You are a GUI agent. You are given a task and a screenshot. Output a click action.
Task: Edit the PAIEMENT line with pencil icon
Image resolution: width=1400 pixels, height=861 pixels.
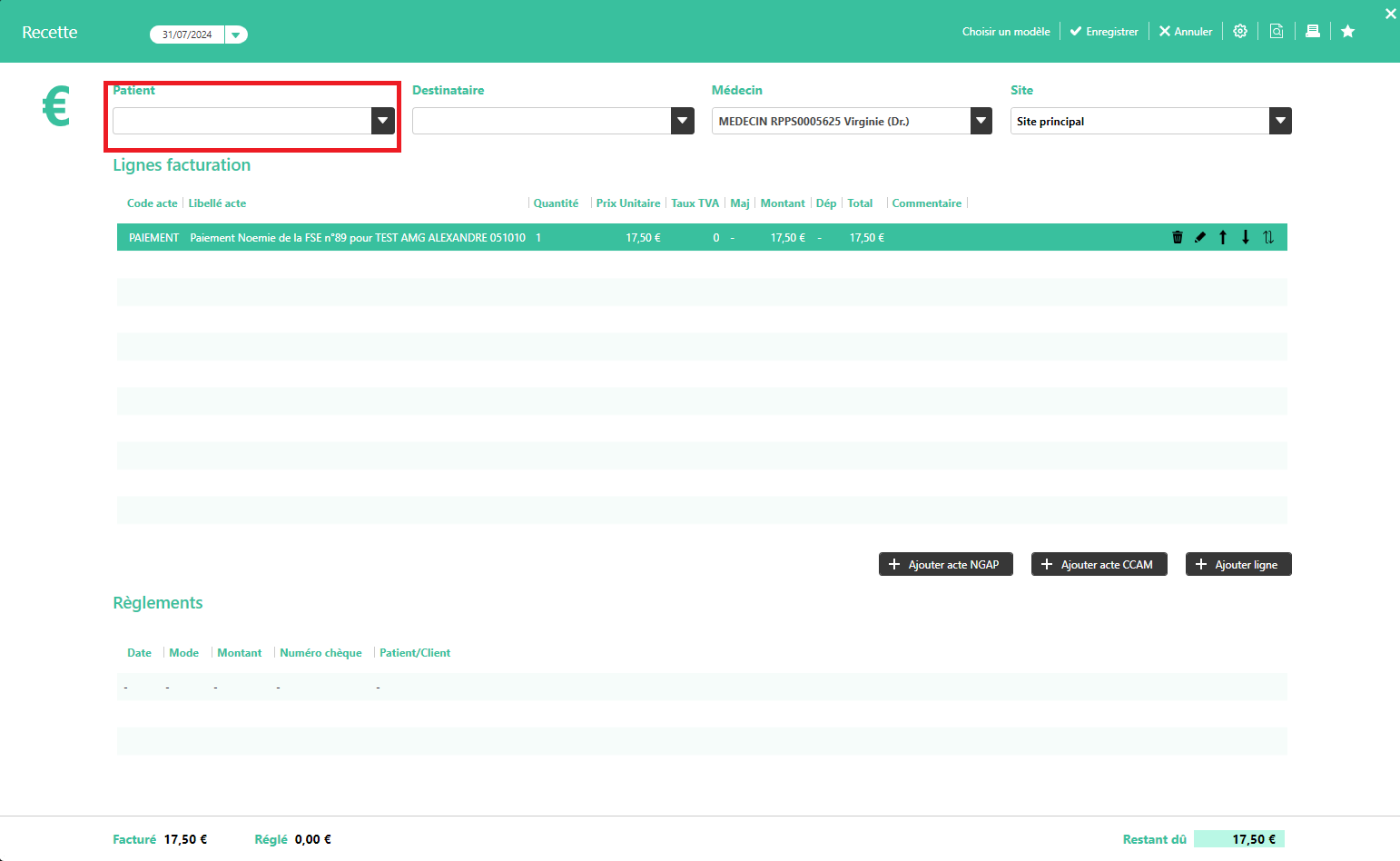pos(1200,237)
